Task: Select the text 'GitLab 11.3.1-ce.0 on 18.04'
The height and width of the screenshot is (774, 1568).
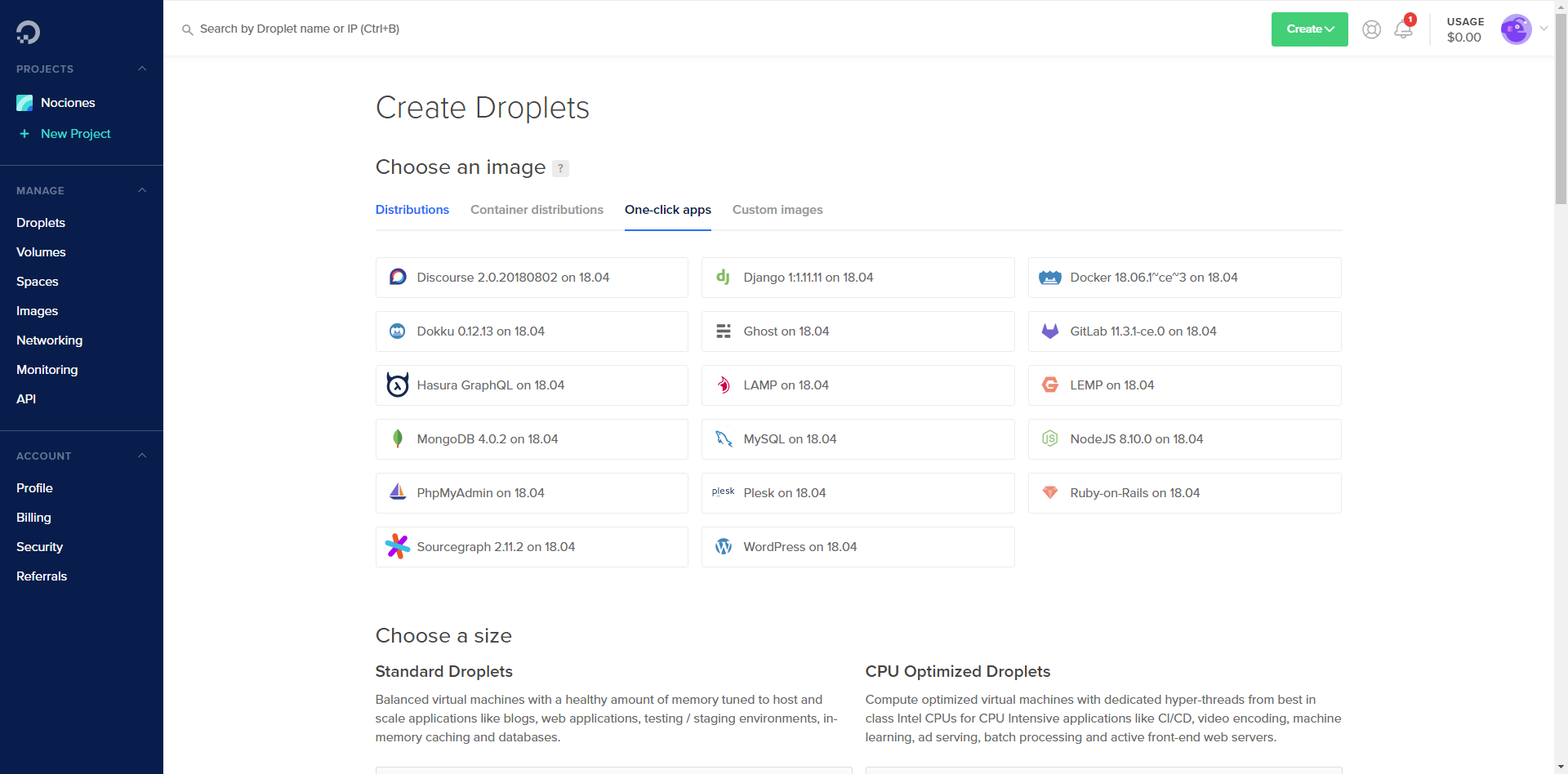Action: point(1143,331)
